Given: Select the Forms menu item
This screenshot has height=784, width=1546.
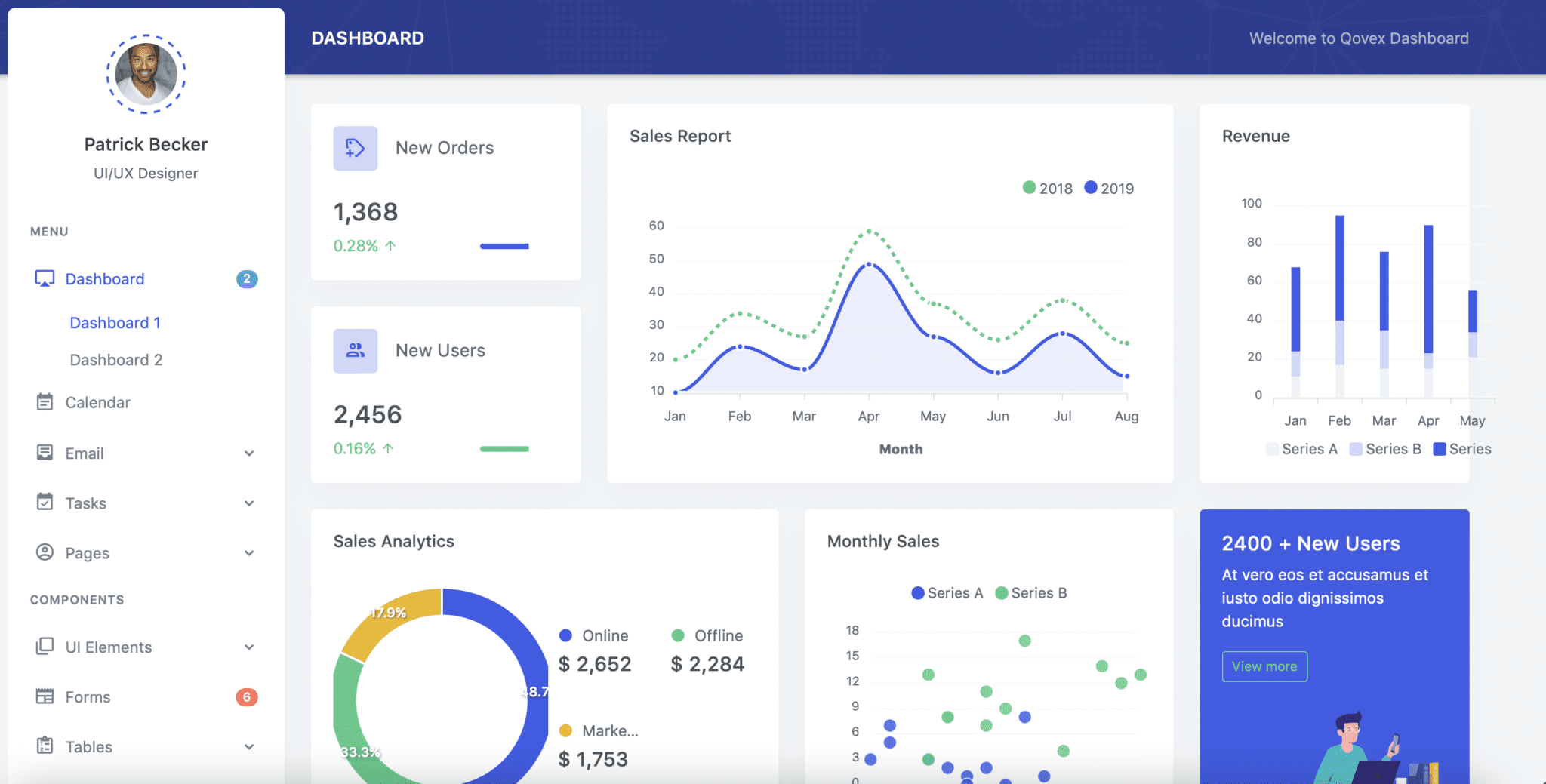Looking at the screenshot, I should [88, 697].
